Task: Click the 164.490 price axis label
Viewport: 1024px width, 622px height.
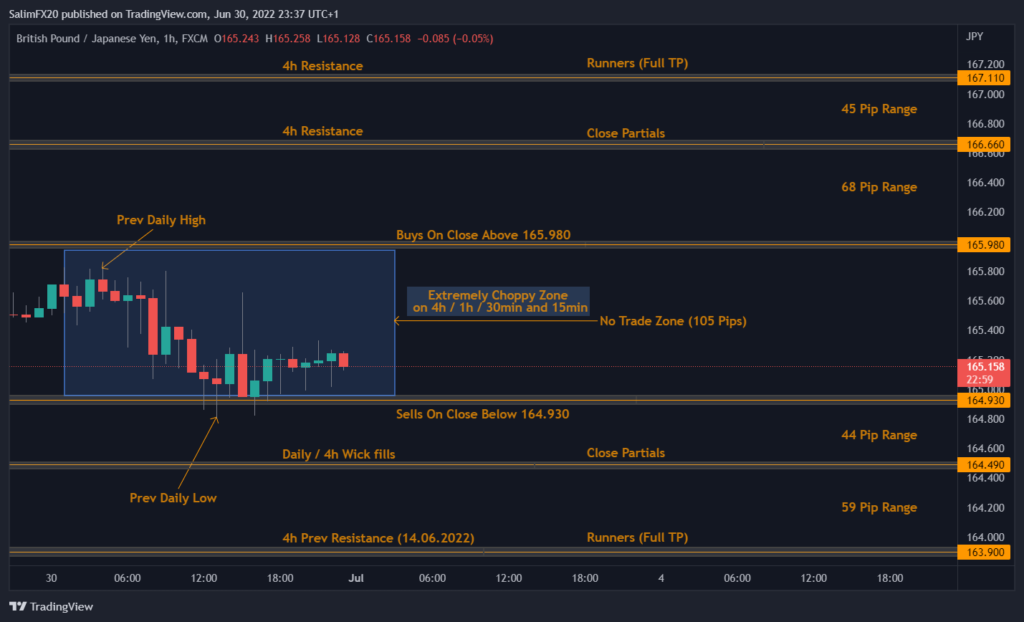Action: coord(984,465)
